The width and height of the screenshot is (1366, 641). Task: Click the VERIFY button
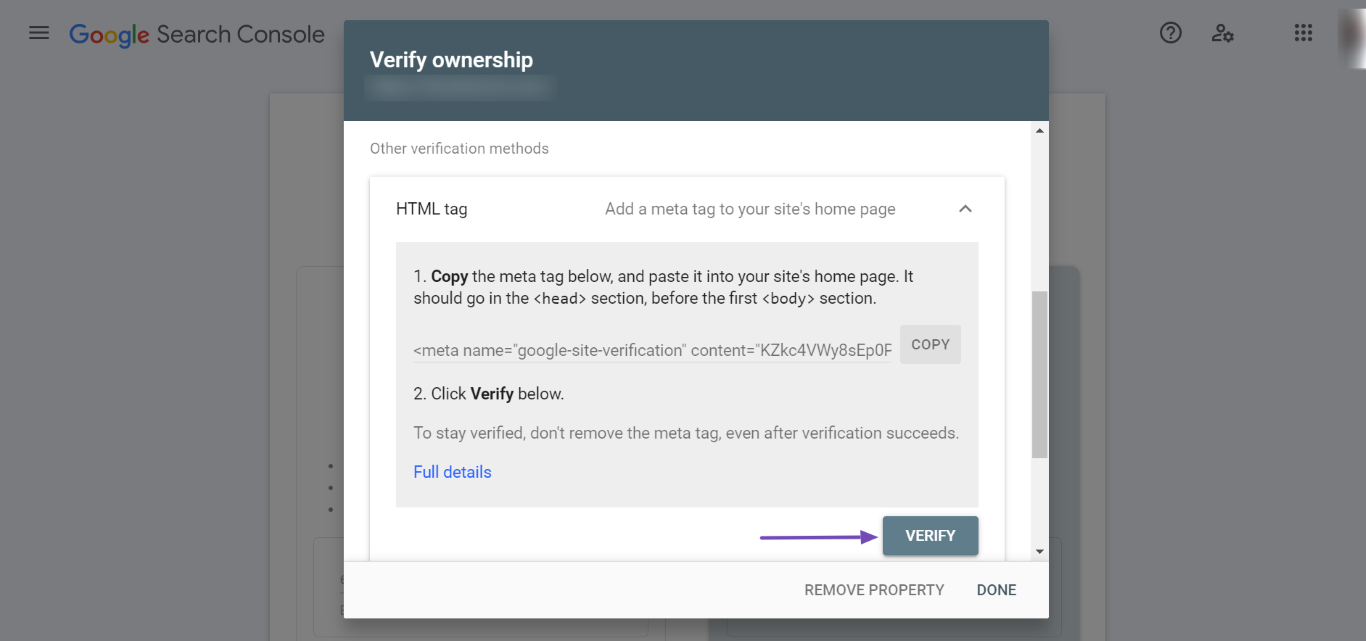(x=930, y=535)
